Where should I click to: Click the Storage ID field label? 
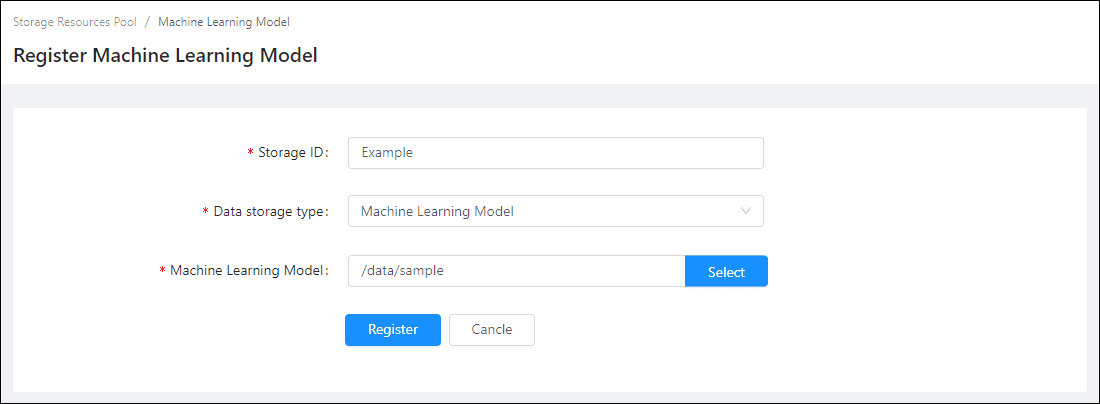click(293, 153)
